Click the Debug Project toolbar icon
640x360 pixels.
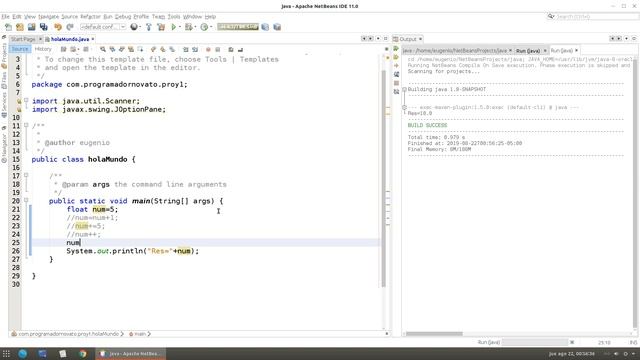coord(188,27)
